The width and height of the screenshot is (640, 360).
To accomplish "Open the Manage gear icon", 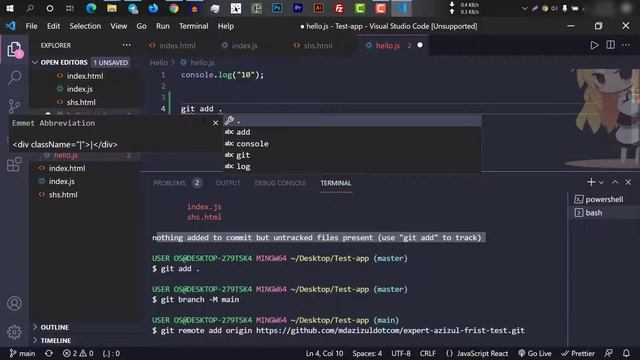I will 14,332.
